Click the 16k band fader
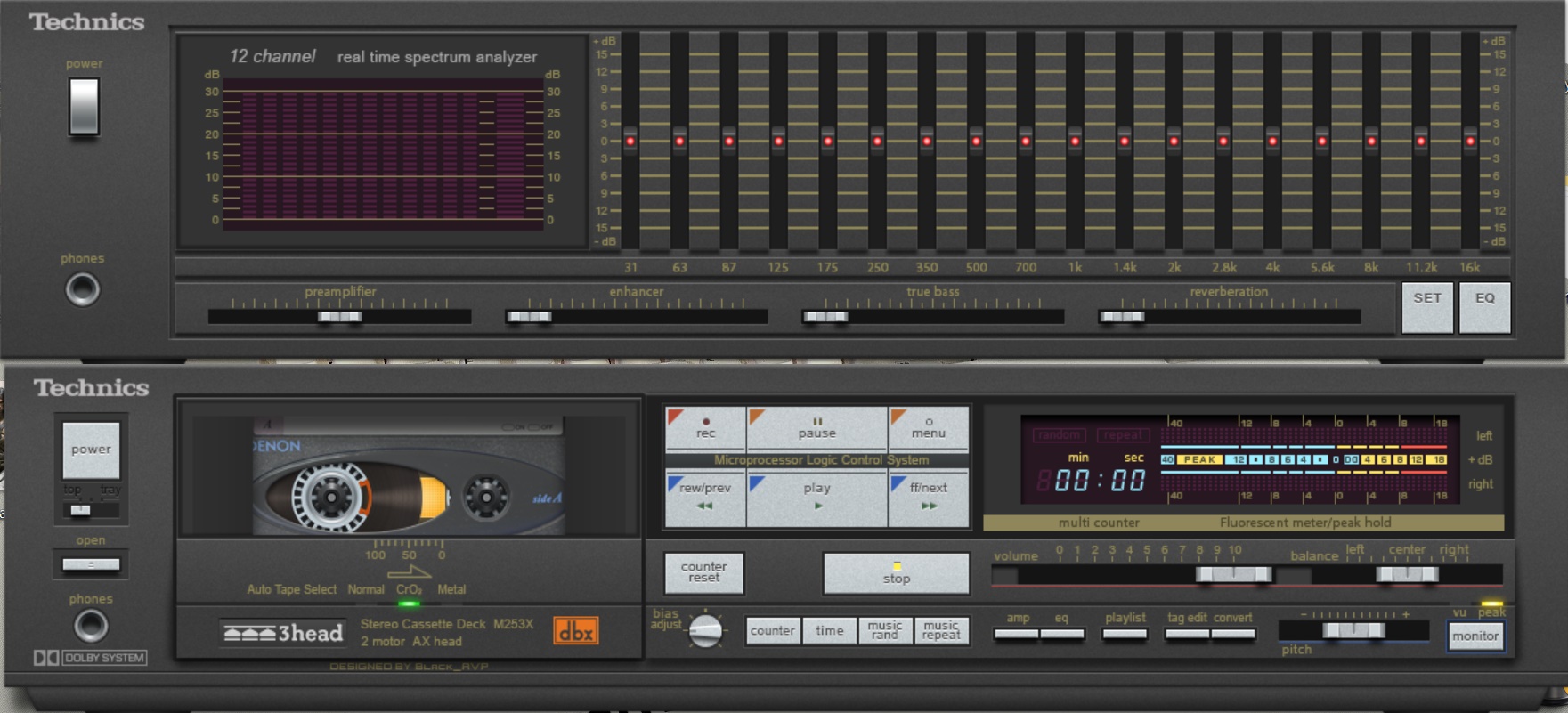 tap(1470, 141)
